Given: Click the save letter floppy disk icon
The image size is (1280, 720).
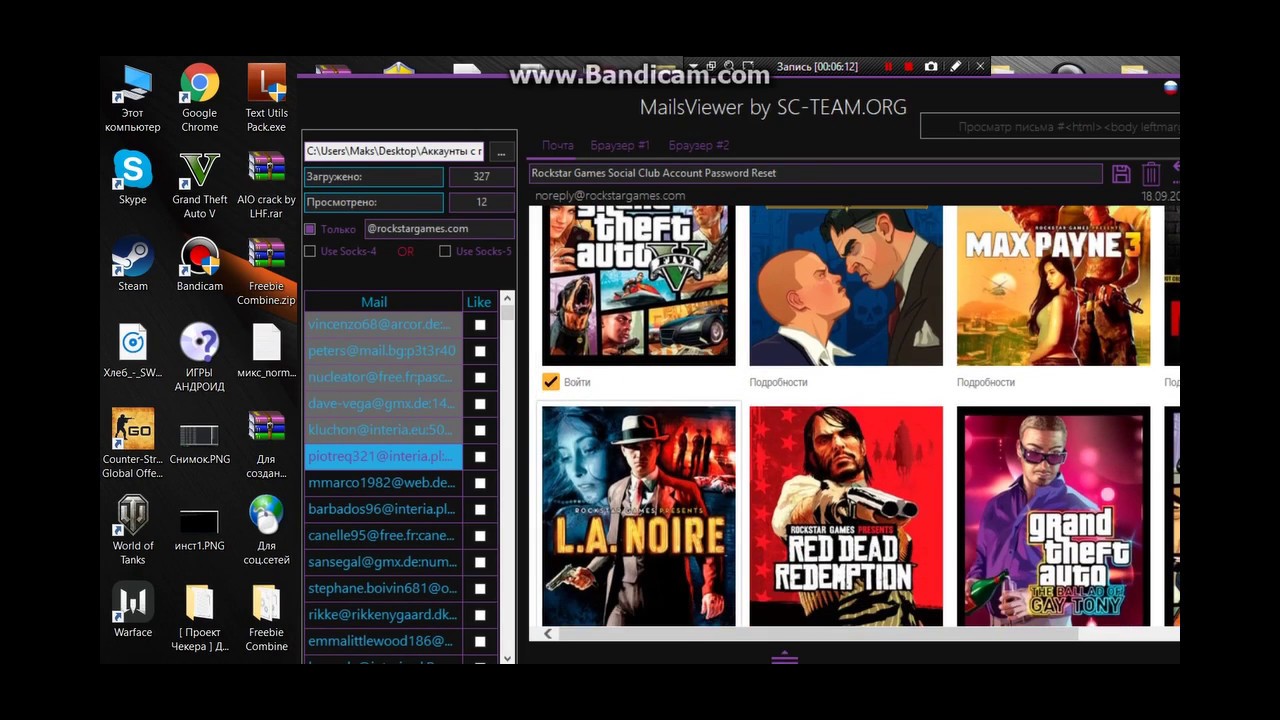Looking at the screenshot, I should [1121, 174].
